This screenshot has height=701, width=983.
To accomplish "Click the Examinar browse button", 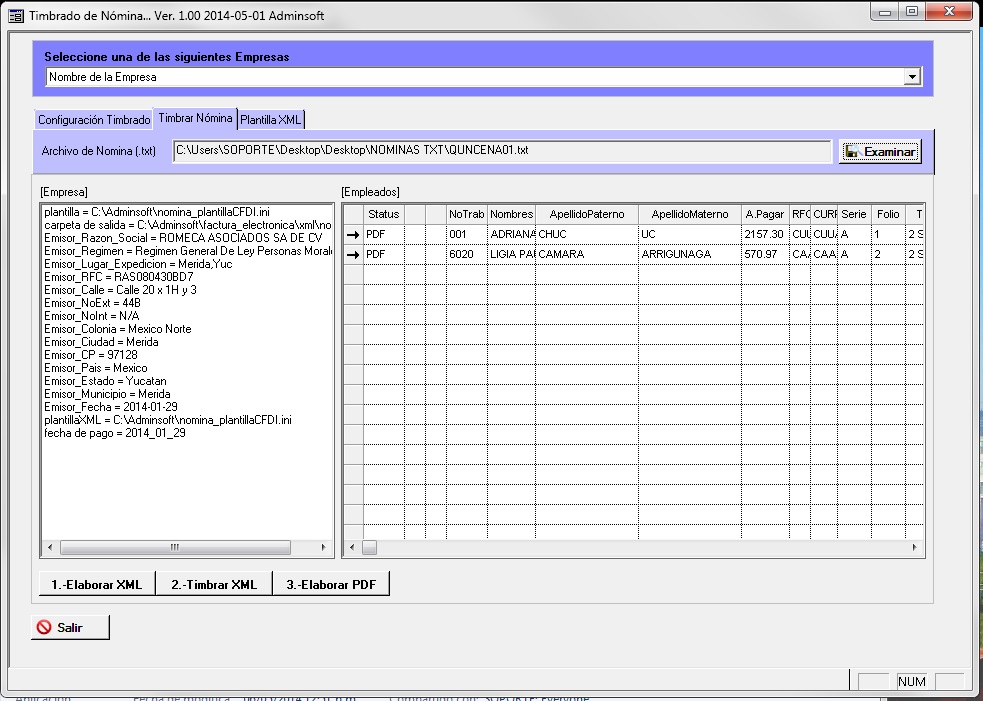I will click(x=880, y=152).
